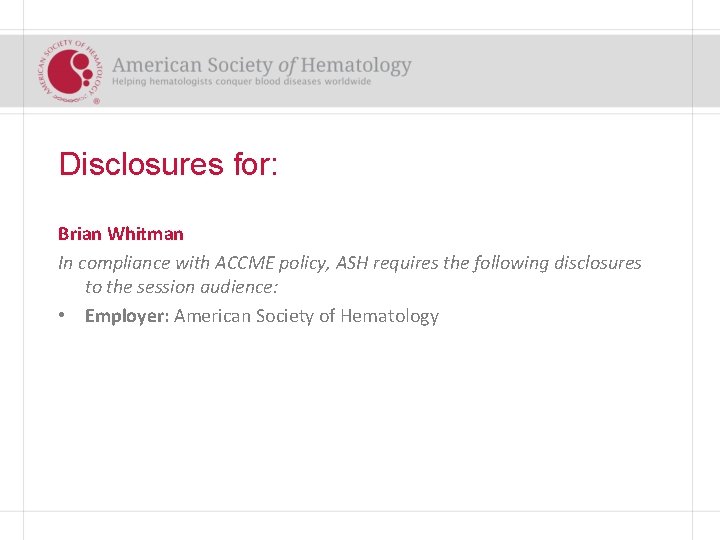Click the word "policy" in compliance sentence
Screen dimensions: 720x540
(x=298, y=263)
